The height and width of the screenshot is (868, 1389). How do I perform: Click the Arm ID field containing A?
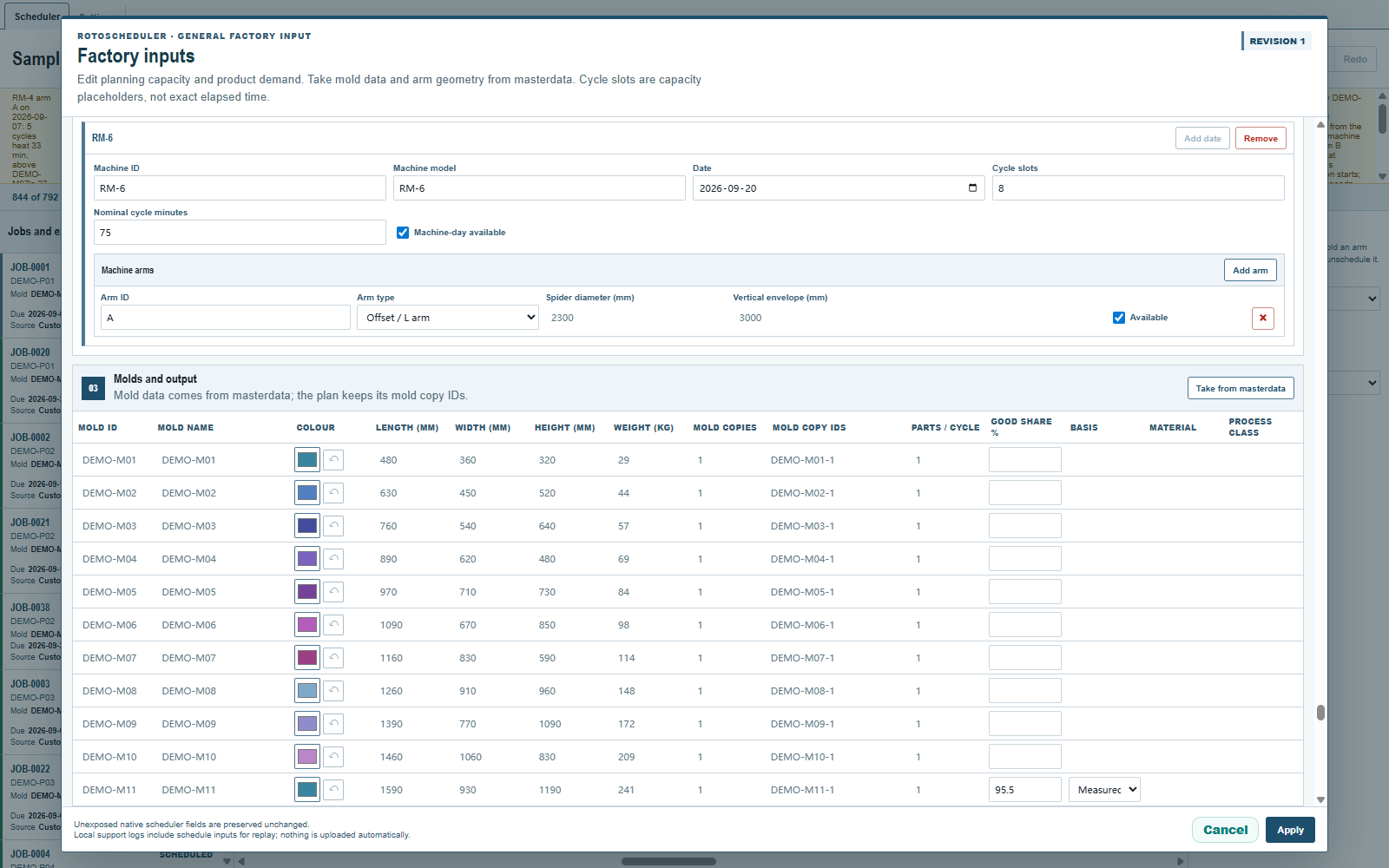click(x=226, y=318)
